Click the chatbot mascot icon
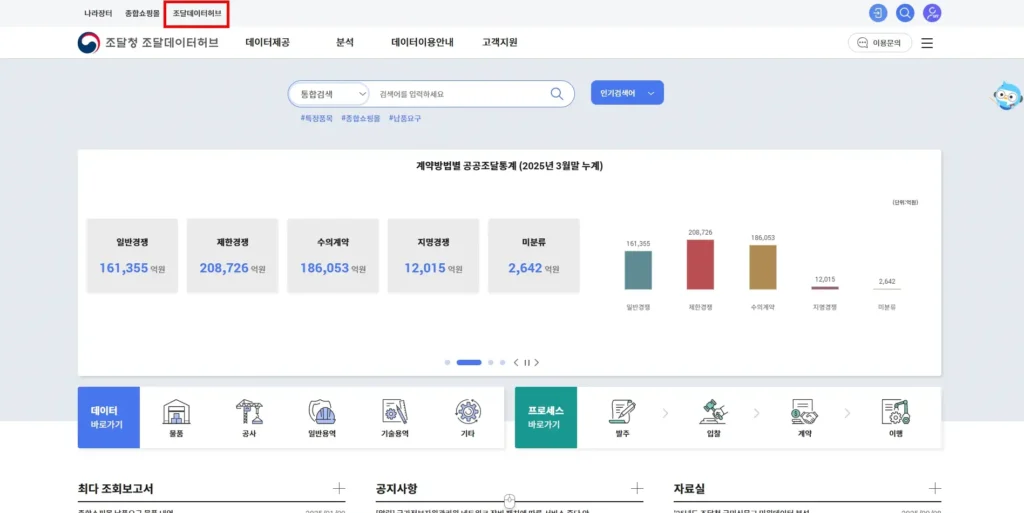The height and width of the screenshot is (513, 1024). [1005, 96]
